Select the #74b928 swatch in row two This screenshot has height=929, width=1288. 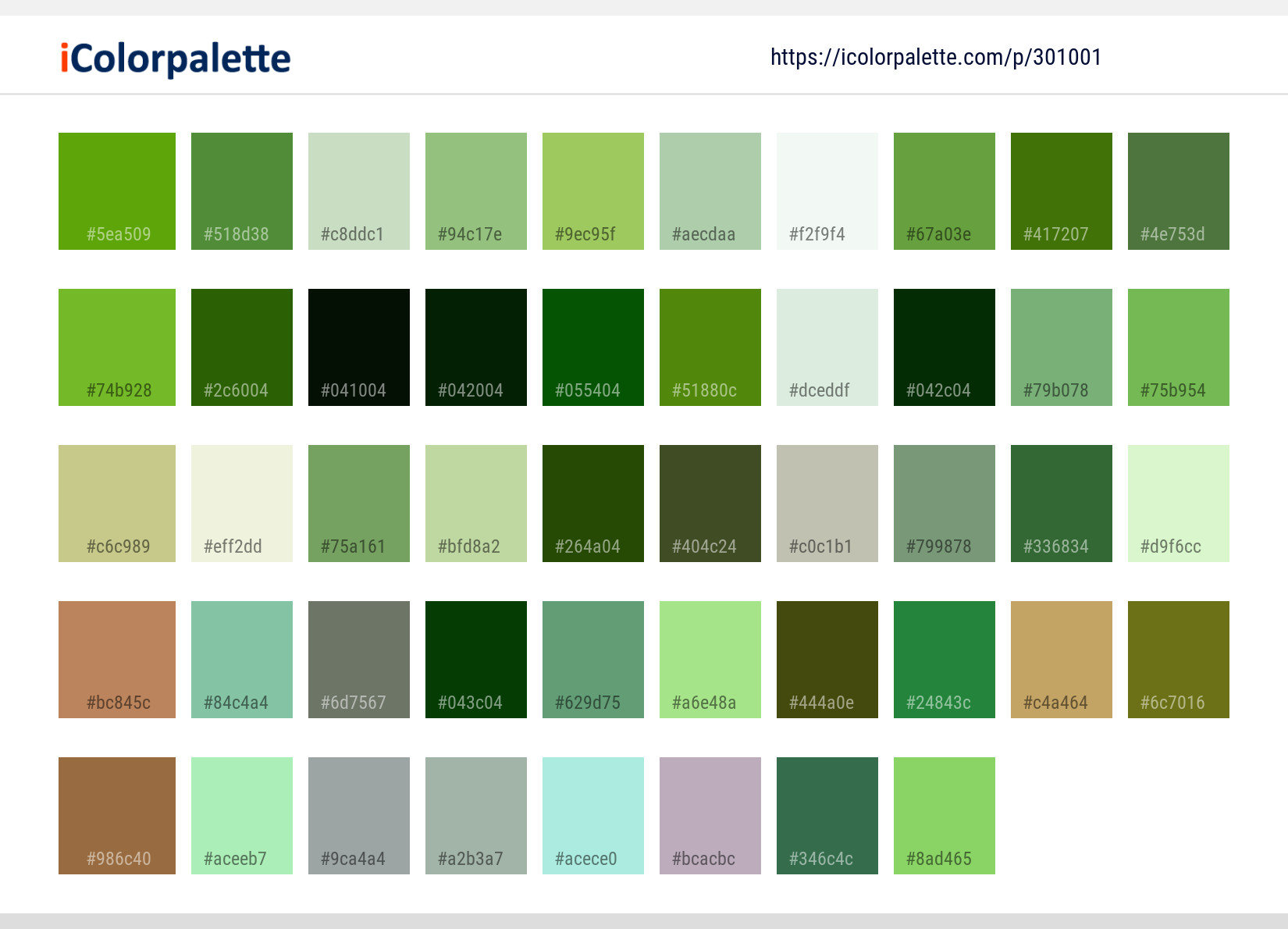pyautogui.click(x=116, y=347)
